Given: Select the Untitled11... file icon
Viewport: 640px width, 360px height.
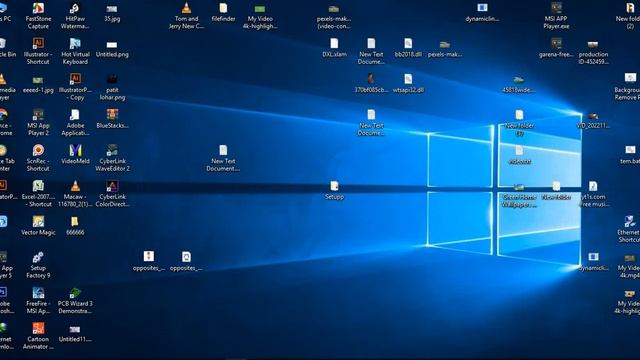Looking at the screenshot, I should pyautogui.click(x=75, y=333).
